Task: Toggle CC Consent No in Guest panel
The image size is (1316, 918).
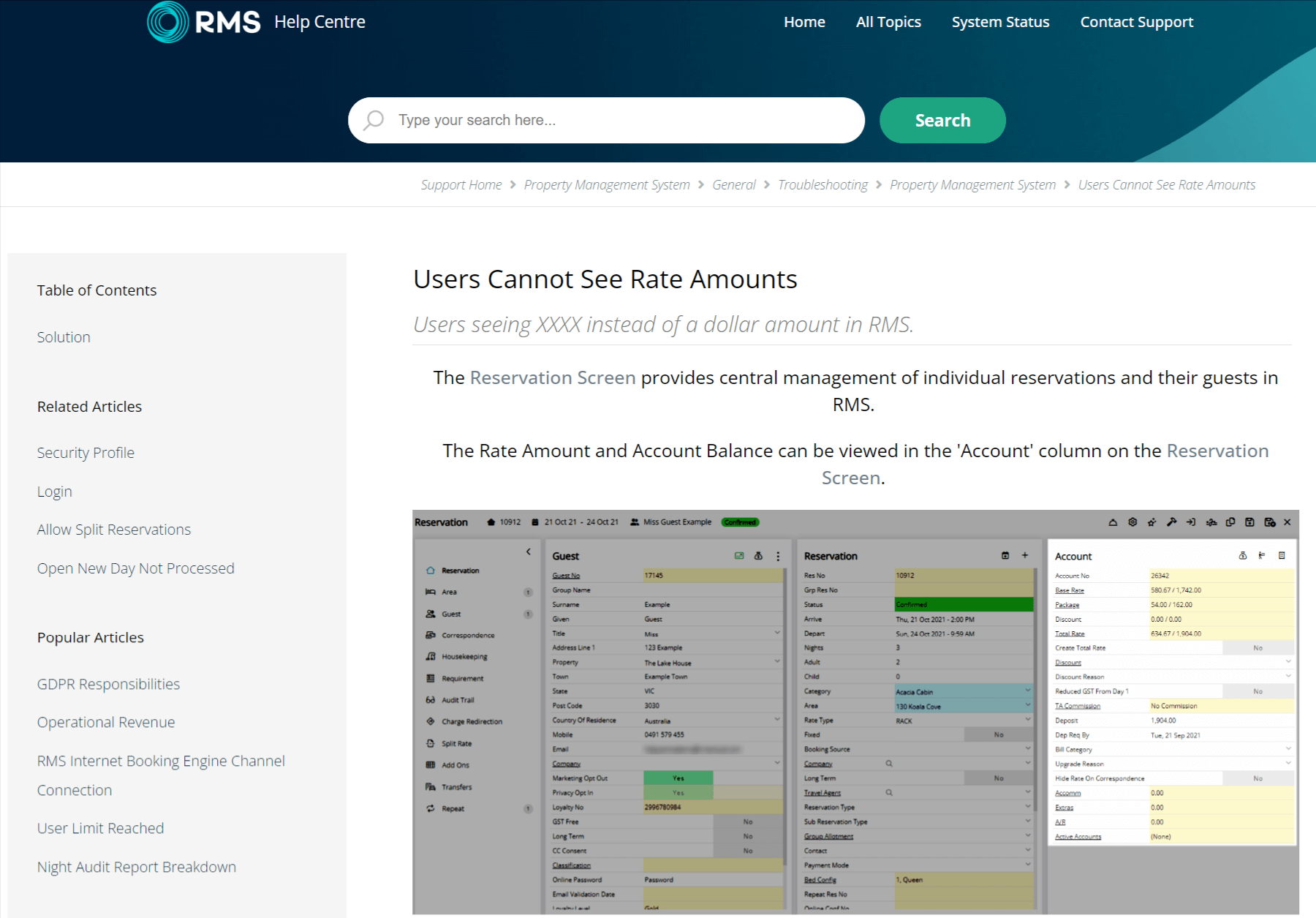Action: click(x=748, y=851)
